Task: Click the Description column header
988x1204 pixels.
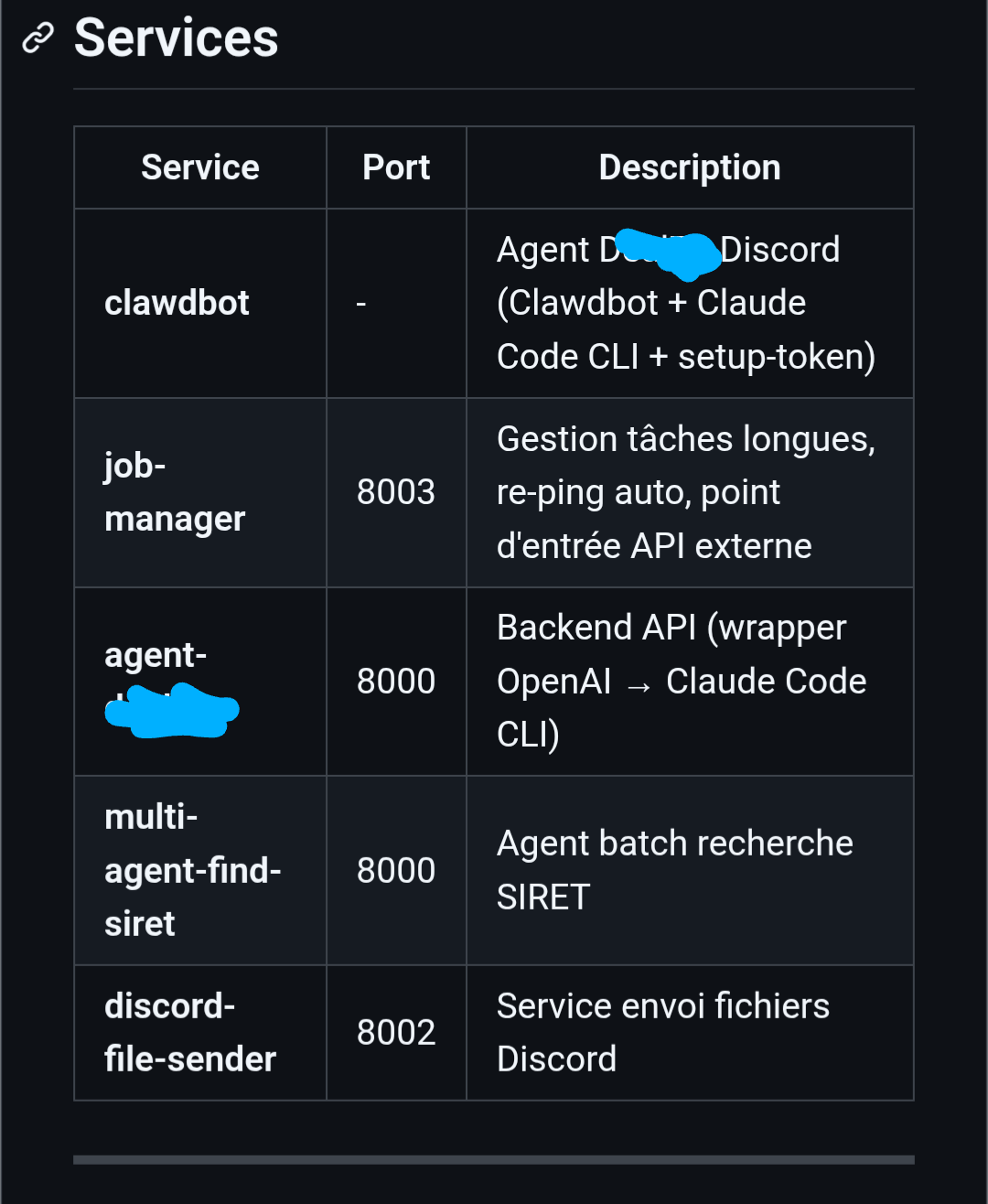Action: [x=689, y=167]
